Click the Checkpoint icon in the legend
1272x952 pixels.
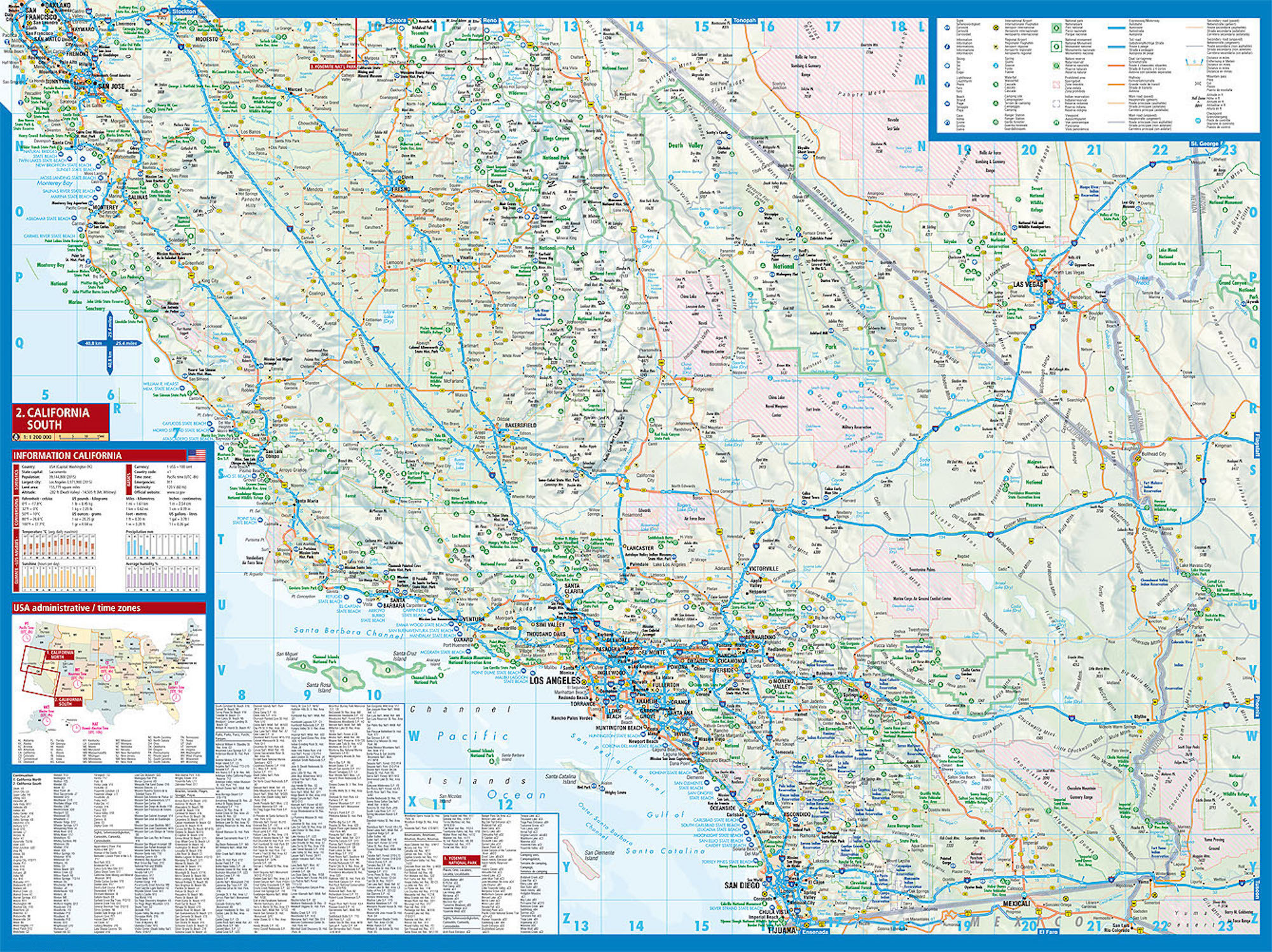(x=1198, y=120)
